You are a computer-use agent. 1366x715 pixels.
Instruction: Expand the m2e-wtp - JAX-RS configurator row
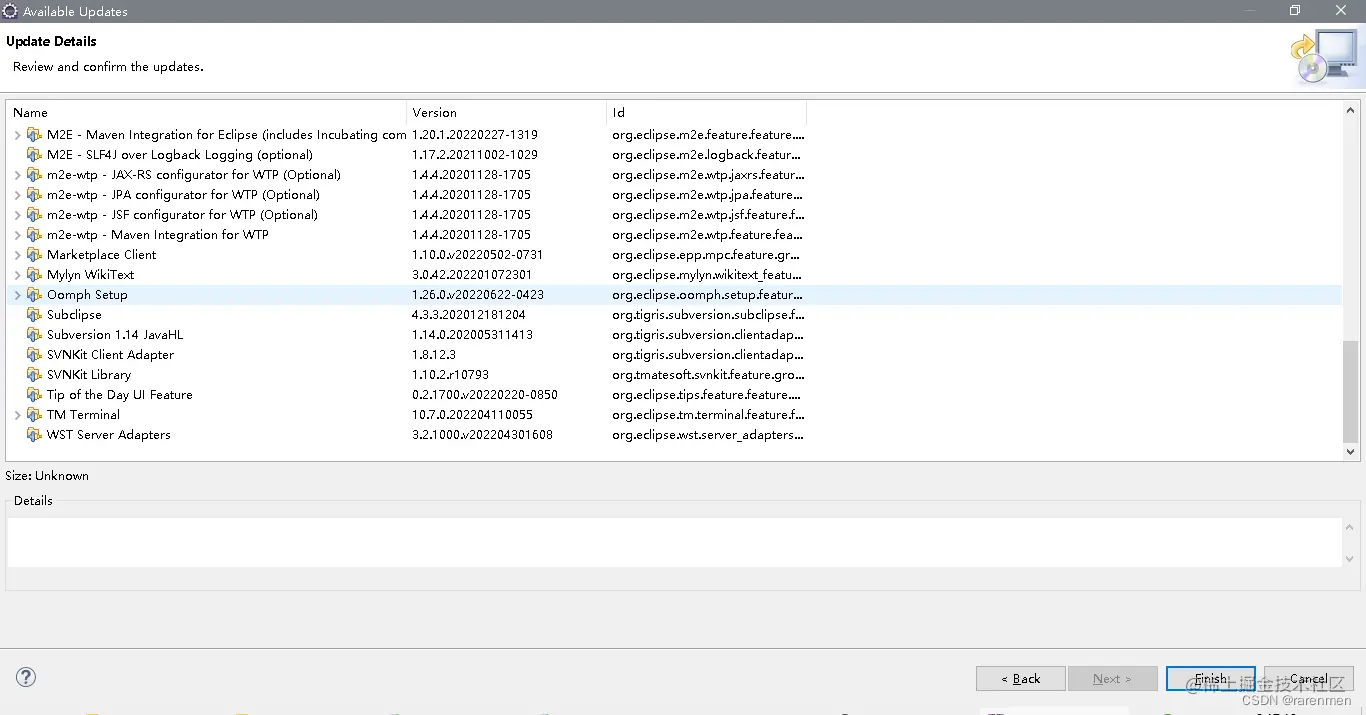[17, 175]
